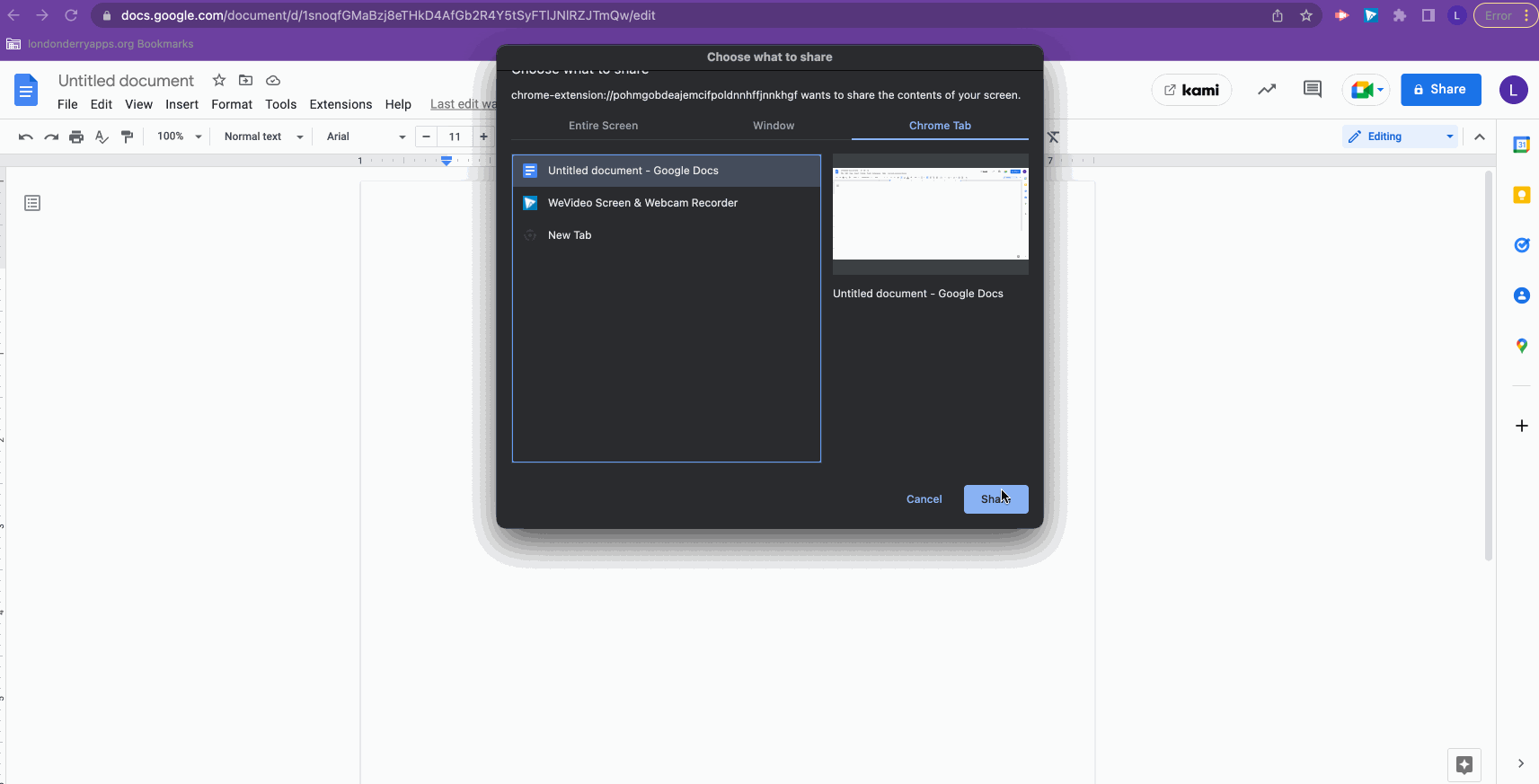Screen dimensions: 1539x784
Task: Open the Google Keep side panel
Action: (1521, 195)
